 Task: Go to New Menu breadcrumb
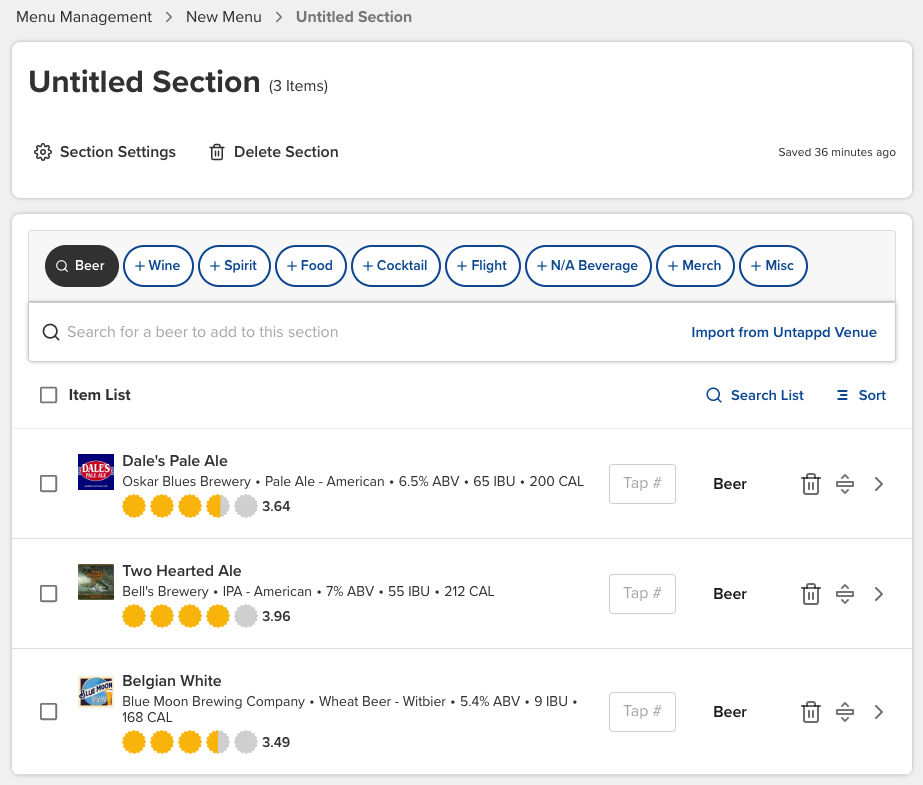tap(224, 17)
